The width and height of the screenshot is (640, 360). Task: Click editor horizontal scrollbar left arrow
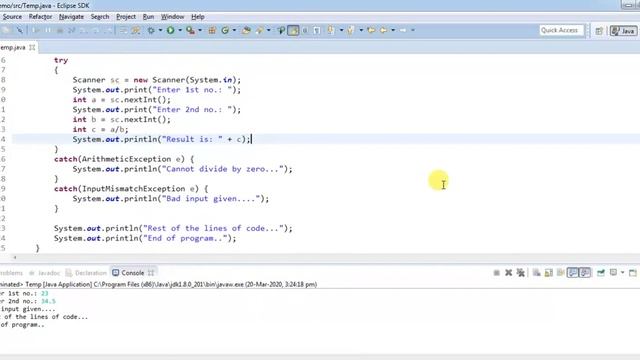pos(15,258)
